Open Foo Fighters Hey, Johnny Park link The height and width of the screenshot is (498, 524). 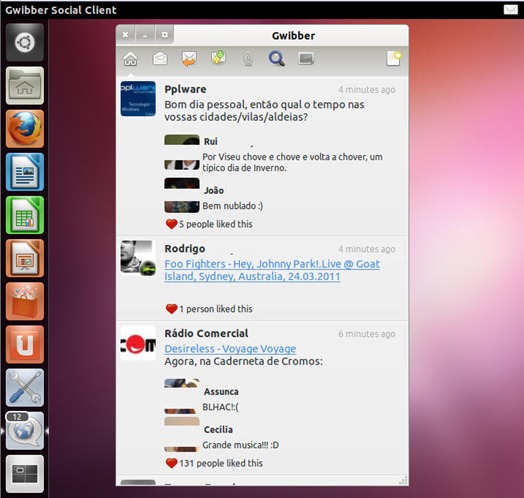pyautogui.click(x=272, y=270)
